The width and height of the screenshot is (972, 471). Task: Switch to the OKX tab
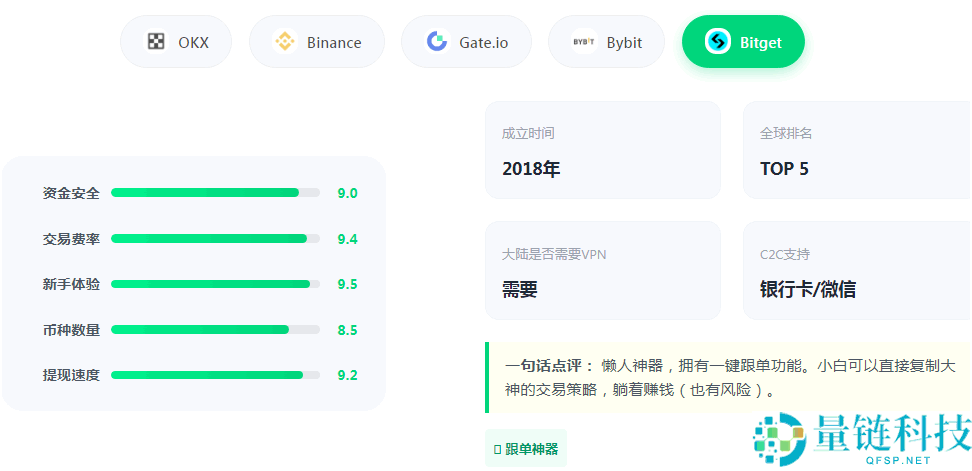(x=176, y=42)
